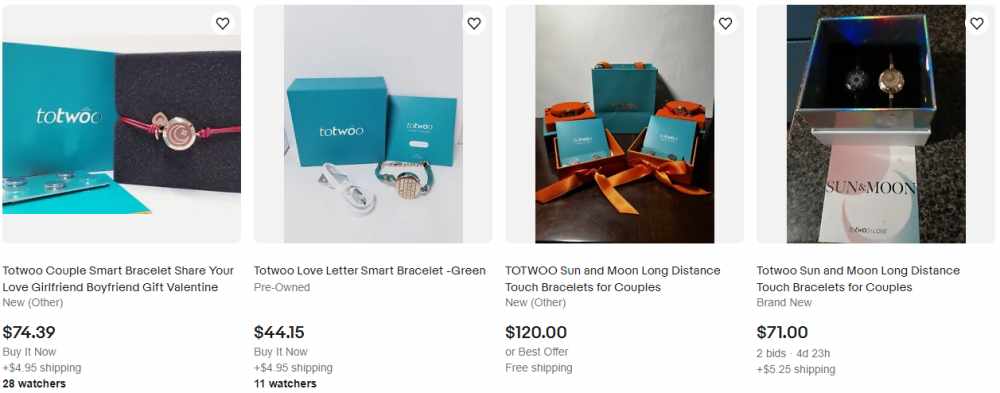Screen dimensions: 1000x393
Task: Watch the $120.00 TOTWOO Sun and Moon listing
Action: pyautogui.click(x=725, y=24)
